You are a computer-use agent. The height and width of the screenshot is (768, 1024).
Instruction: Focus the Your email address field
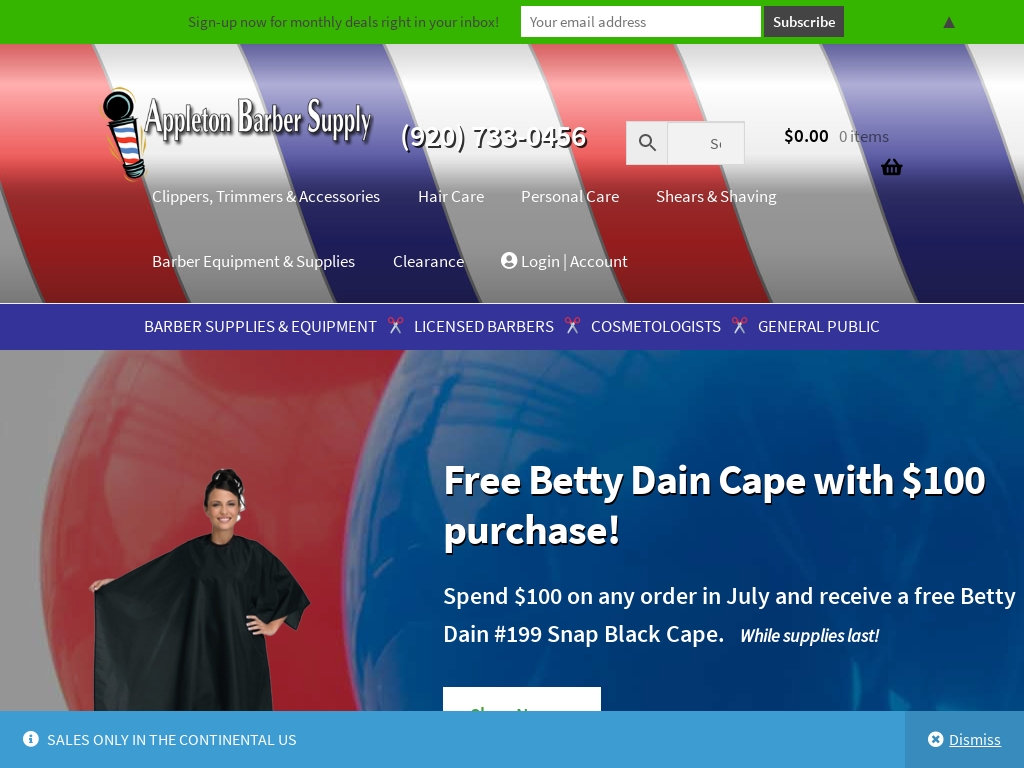[x=641, y=22]
